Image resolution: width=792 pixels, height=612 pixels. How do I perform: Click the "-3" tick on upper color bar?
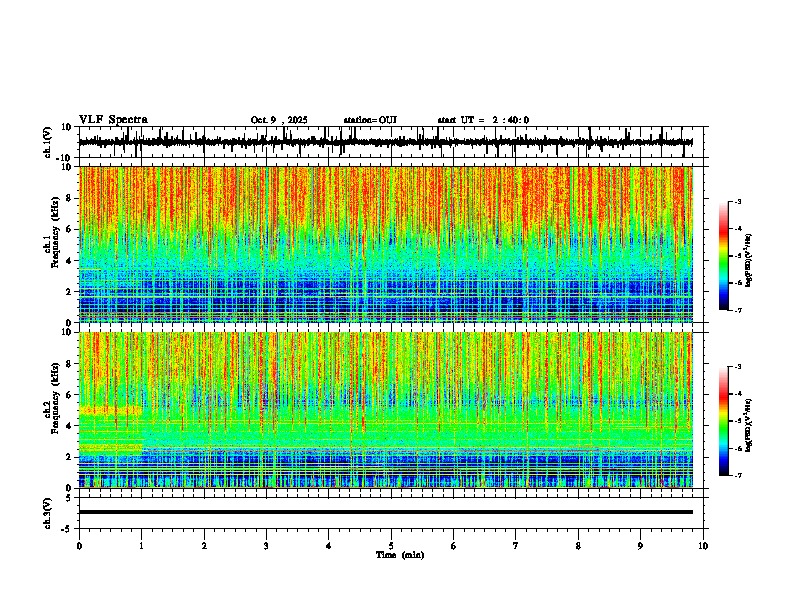click(737, 201)
